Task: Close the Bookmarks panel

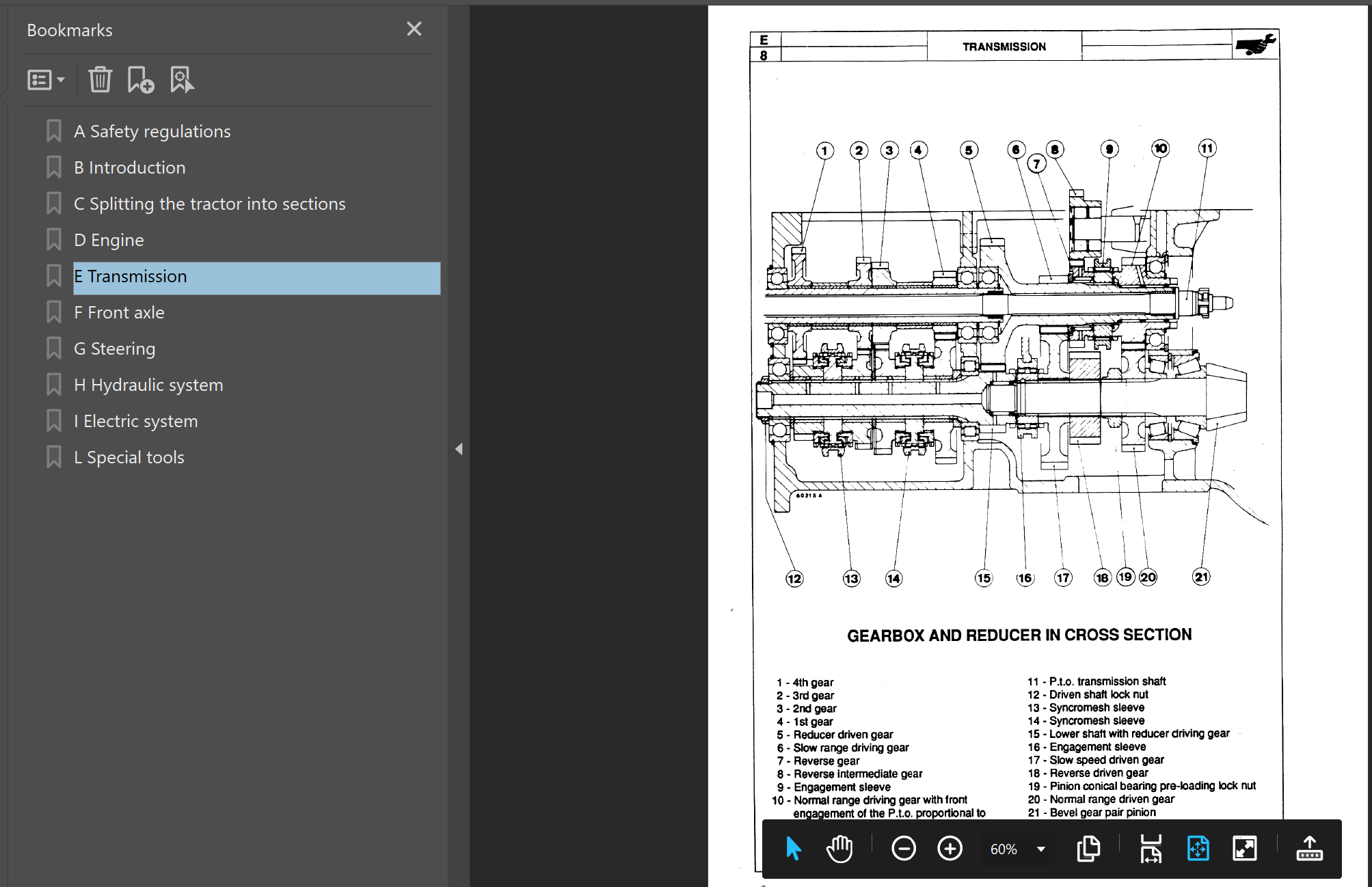Action: point(414,29)
